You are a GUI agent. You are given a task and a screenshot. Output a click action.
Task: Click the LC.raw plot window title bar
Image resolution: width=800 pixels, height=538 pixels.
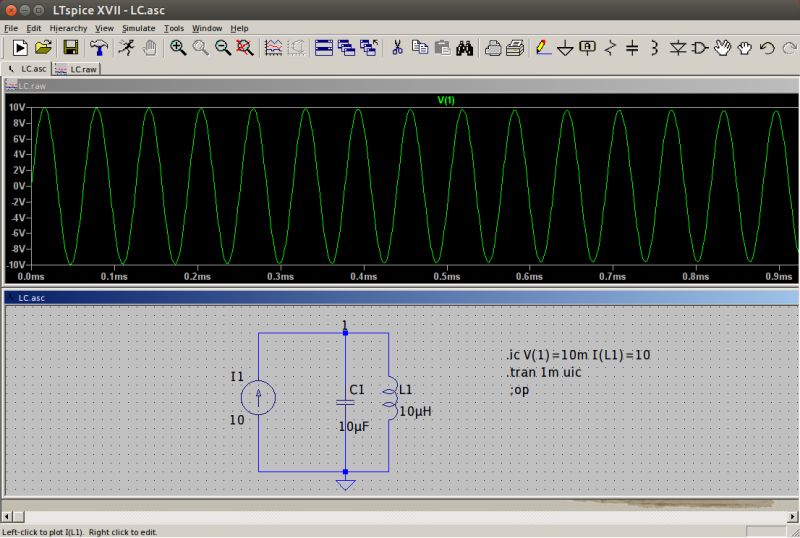(401, 86)
